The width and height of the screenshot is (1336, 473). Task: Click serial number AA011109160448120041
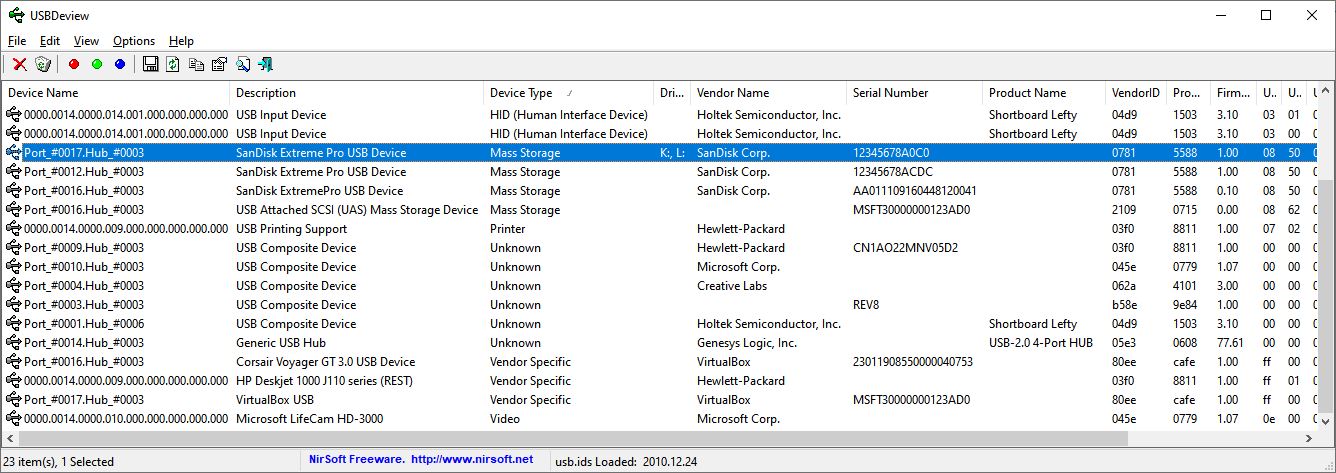click(x=915, y=191)
